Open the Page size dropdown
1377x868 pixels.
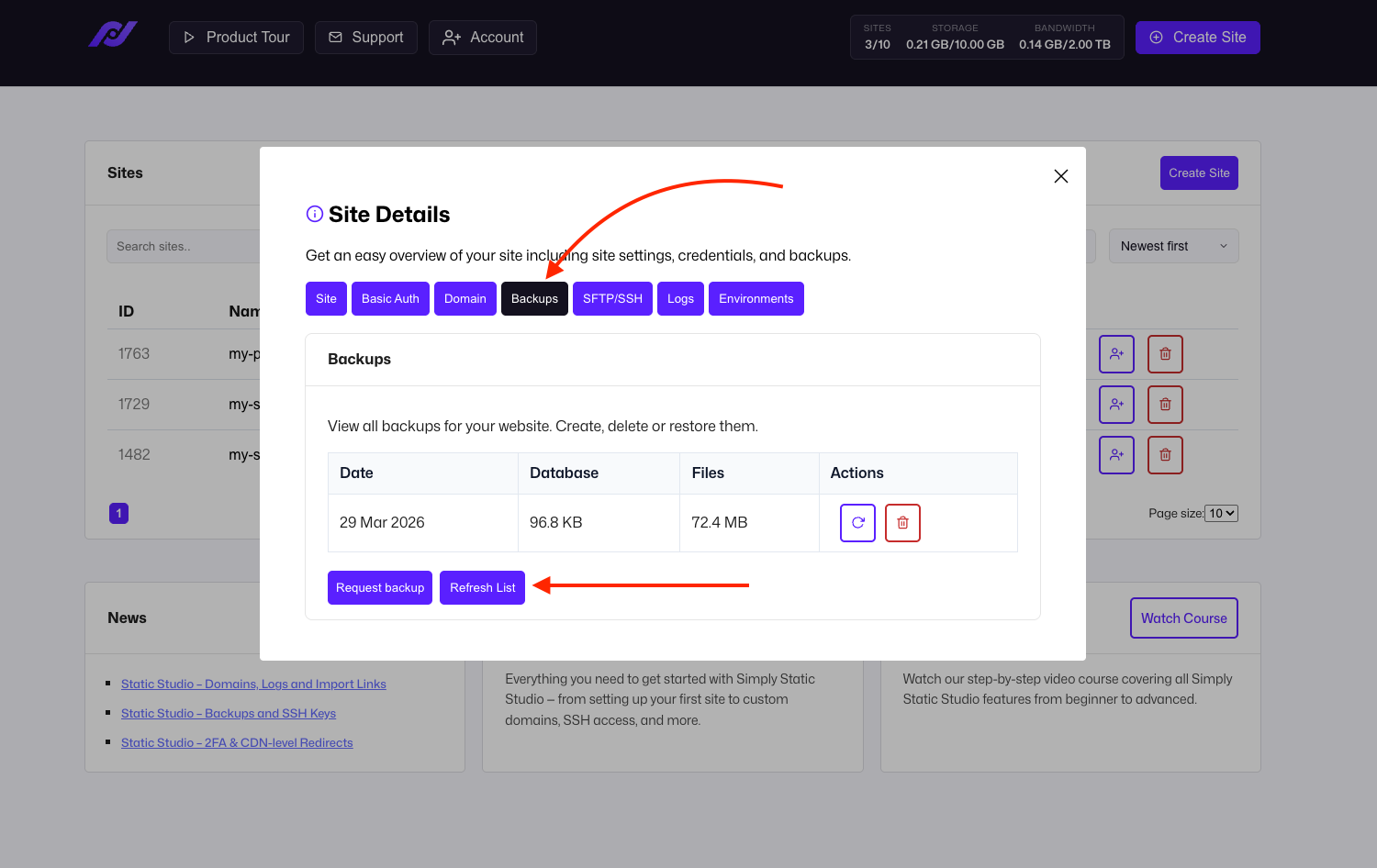click(x=1221, y=514)
